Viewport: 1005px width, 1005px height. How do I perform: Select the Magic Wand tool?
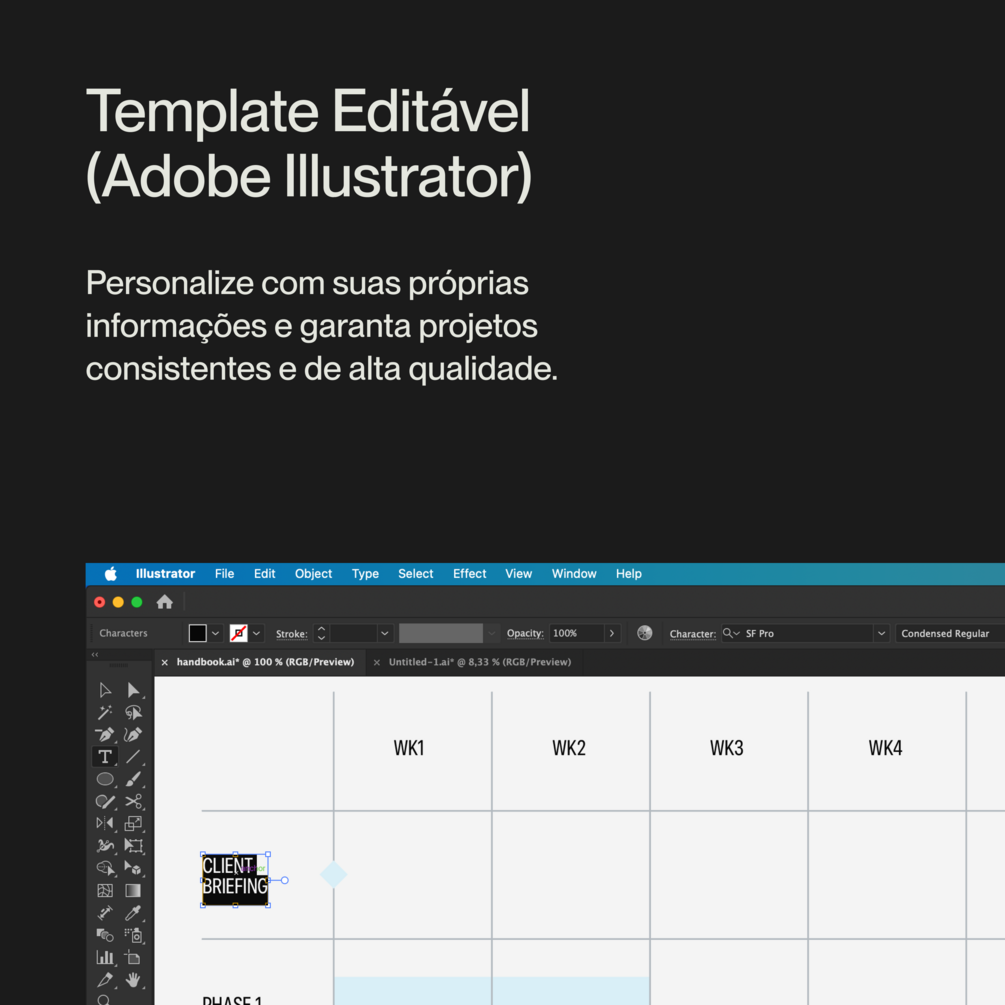coord(105,713)
